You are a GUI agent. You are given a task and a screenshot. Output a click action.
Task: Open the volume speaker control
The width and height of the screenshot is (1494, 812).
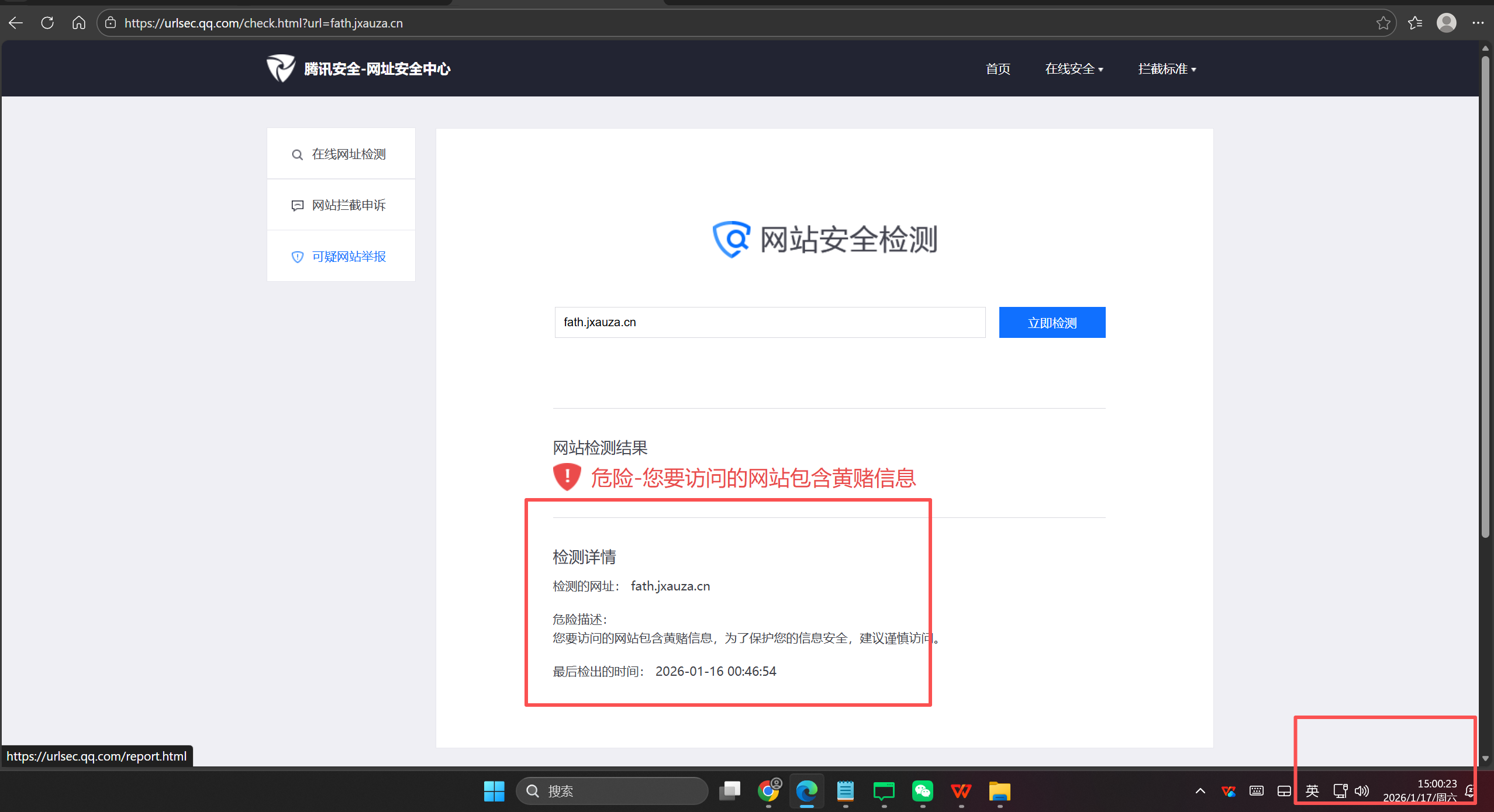click(1362, 791)
